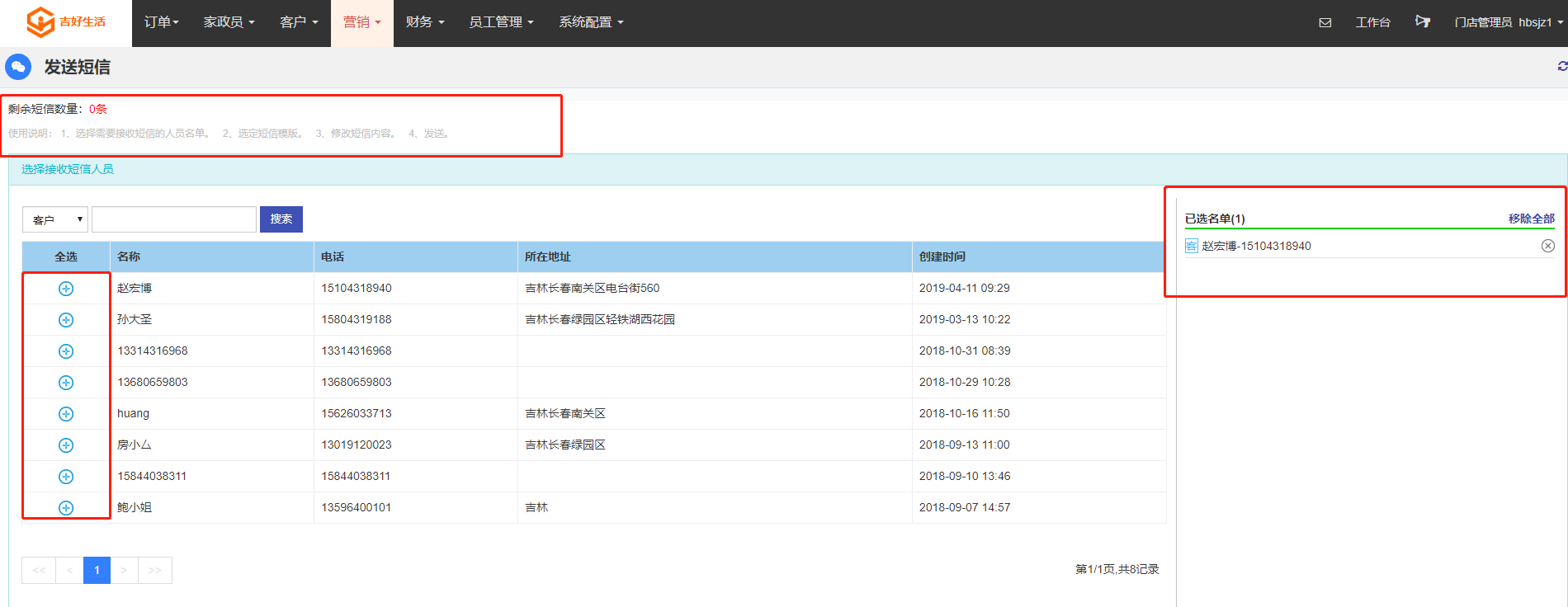The image size is (1568, 607).
Task: Open the 家政员 menu
Action: 229,22
